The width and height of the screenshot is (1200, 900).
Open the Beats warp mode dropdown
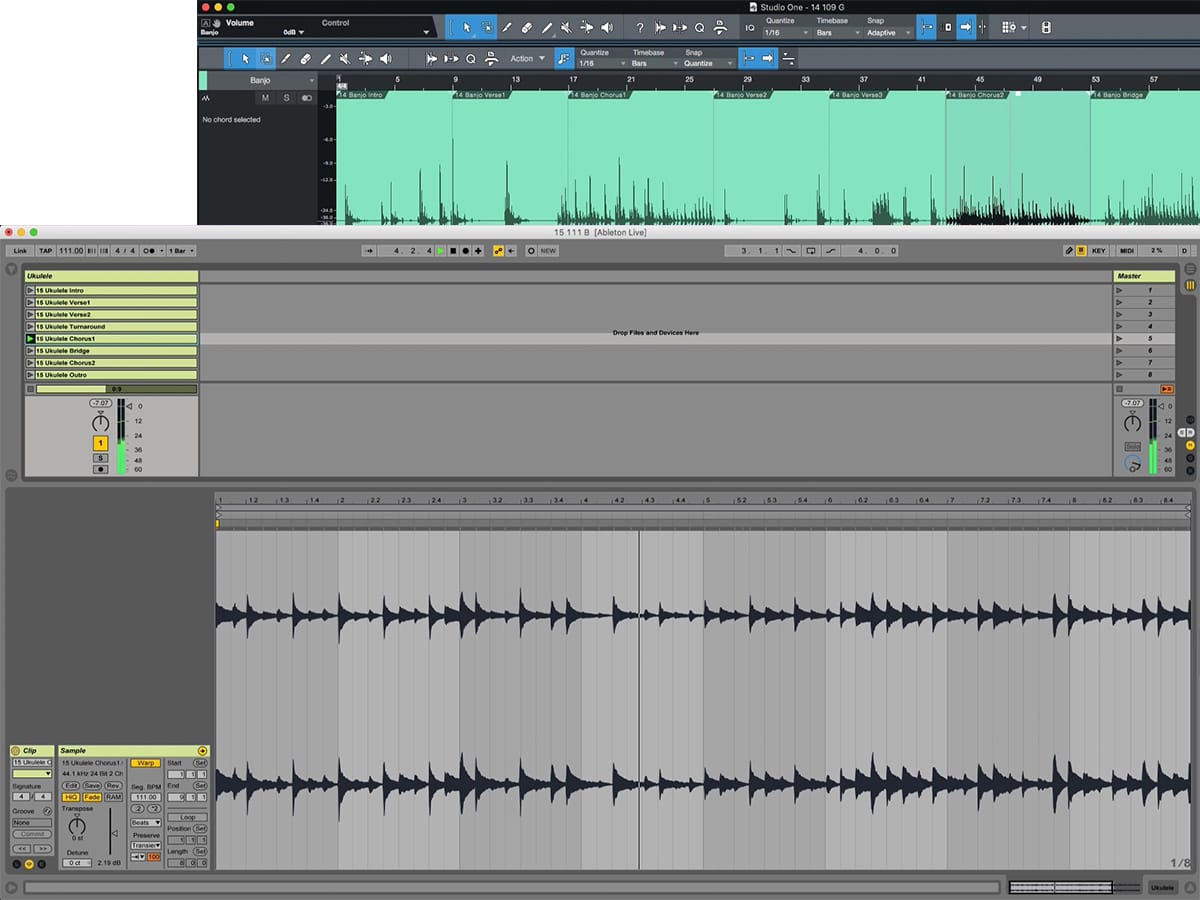coord(145,822)
